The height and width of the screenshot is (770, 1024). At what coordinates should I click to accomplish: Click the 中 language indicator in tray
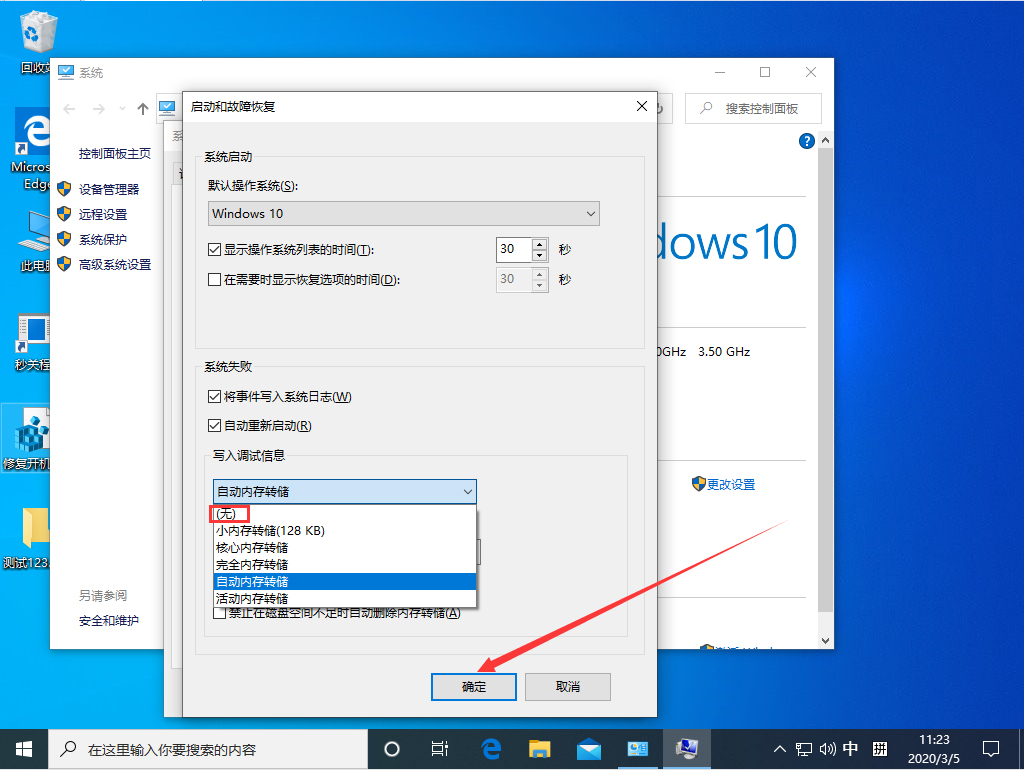(851, 748)
